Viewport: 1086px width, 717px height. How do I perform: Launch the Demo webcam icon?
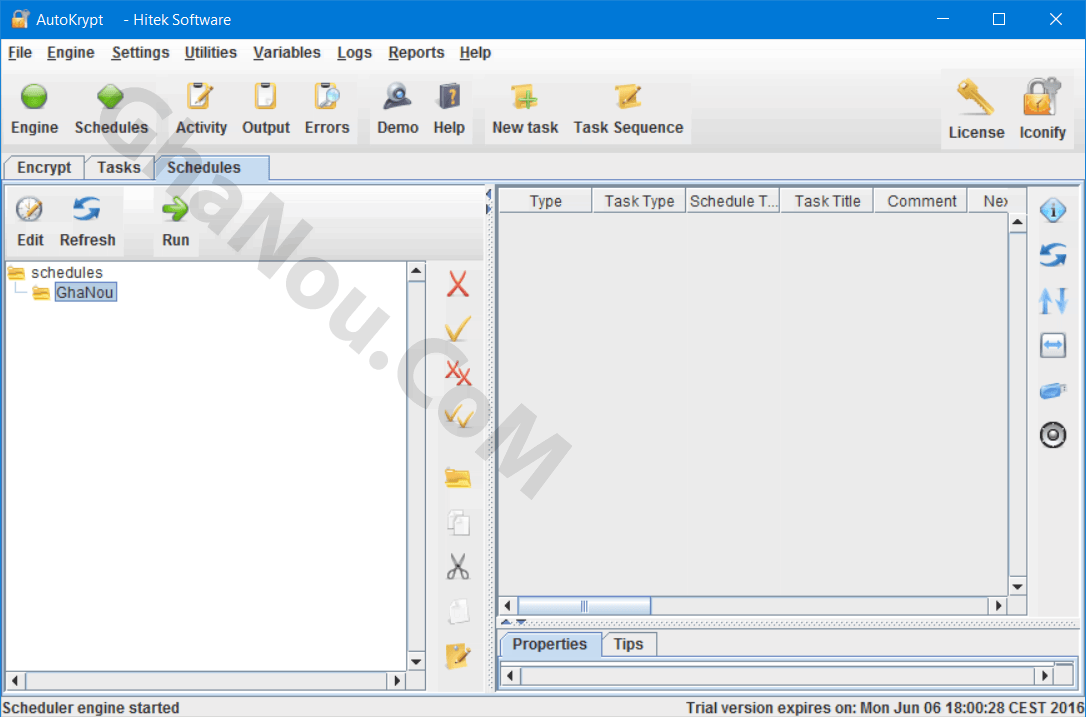pyautogui.click(x=398, y=97)
